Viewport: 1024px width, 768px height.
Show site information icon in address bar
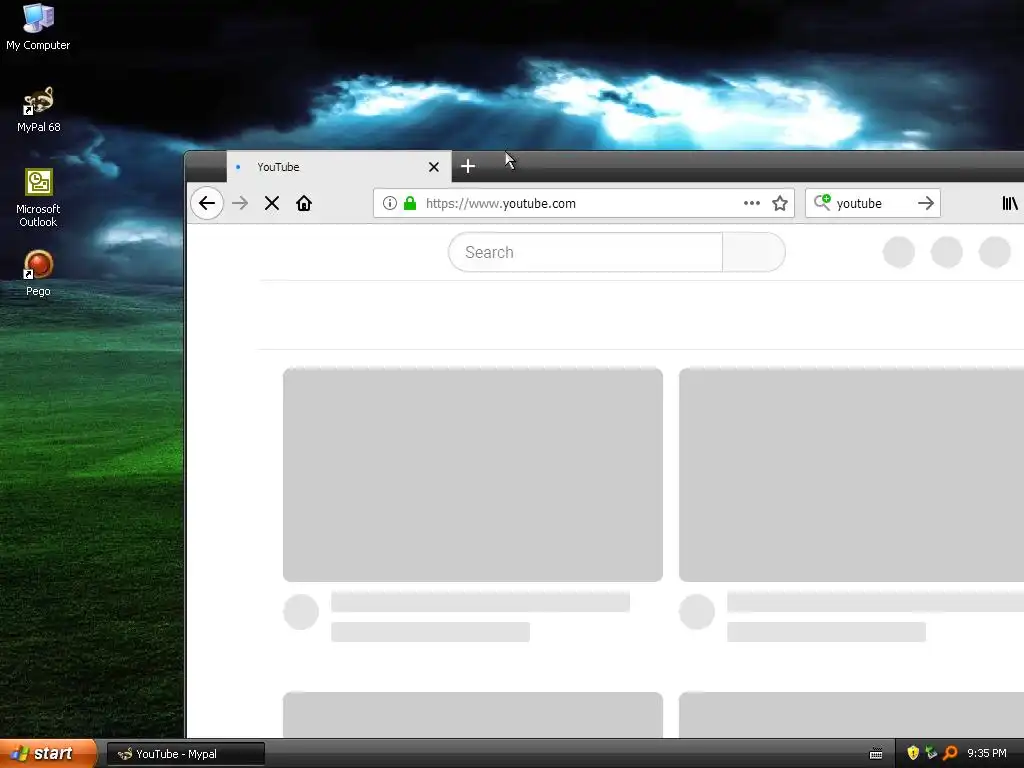pos(390,203)
